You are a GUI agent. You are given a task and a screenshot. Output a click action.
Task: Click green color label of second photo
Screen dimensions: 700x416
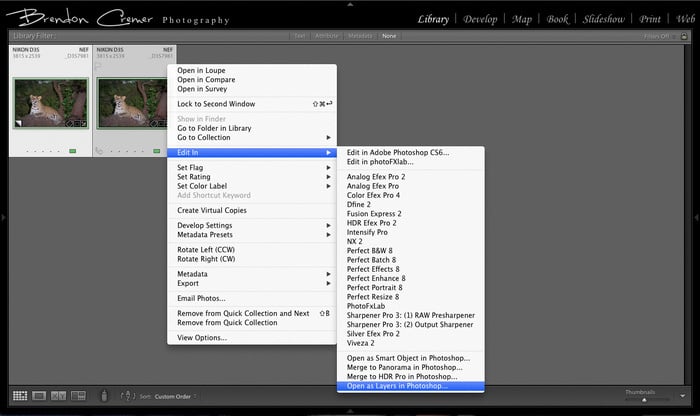tap(157, 151)
